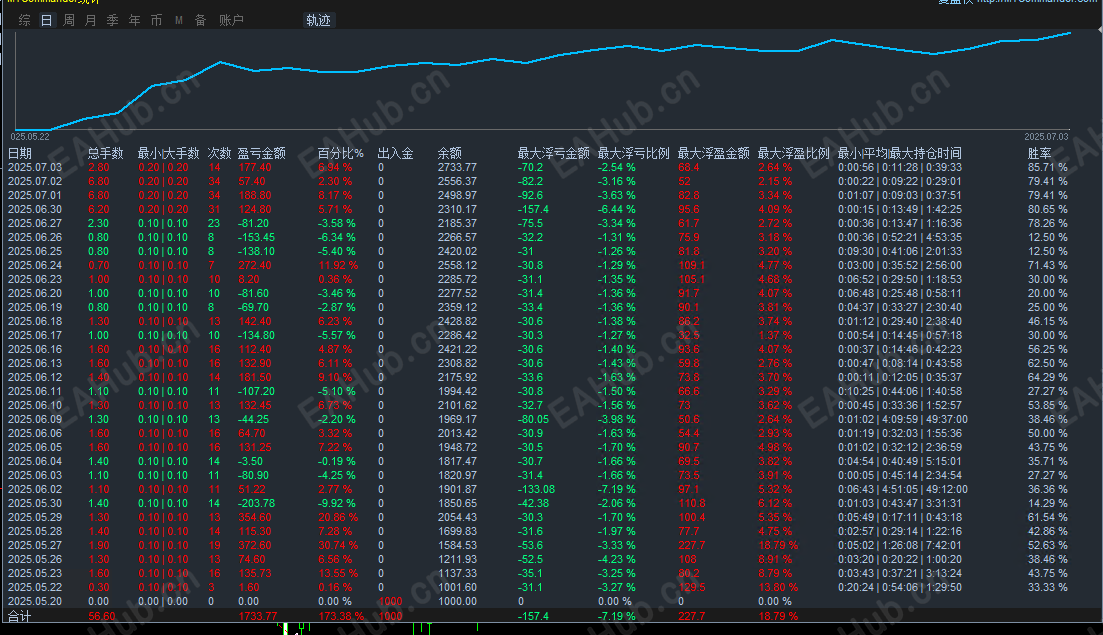Select the 年 yearly tab

coord(134,20)
